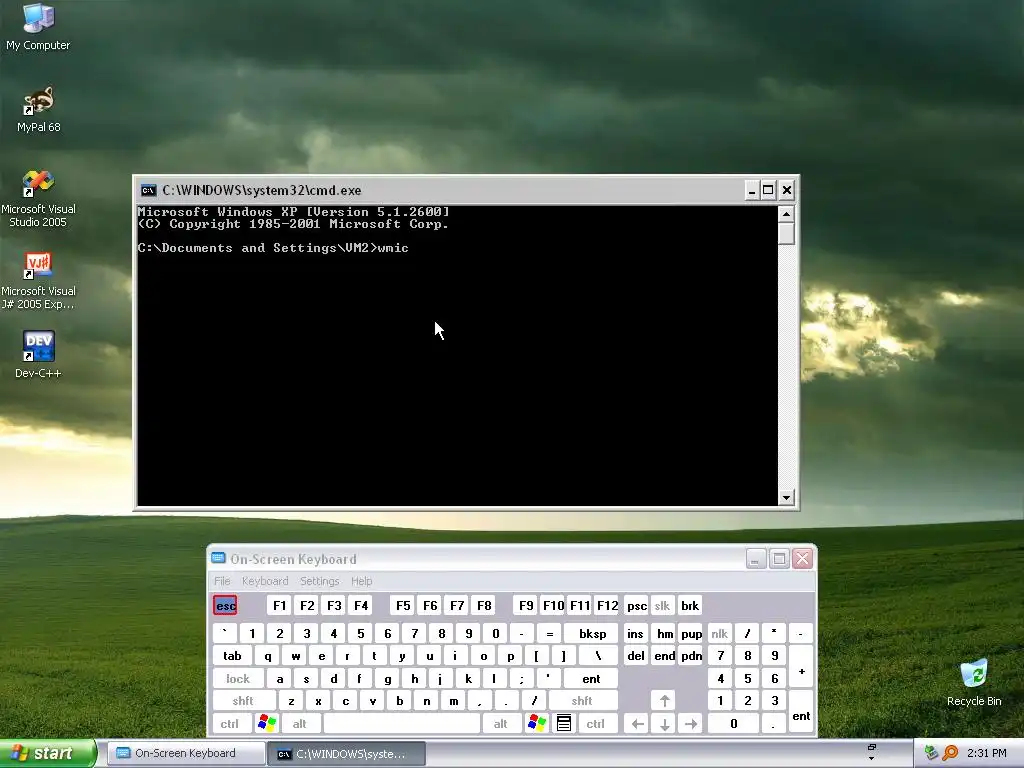Click the wmic command text in cmd
This screenshot has width=1024, height=768.
point(393,248)
